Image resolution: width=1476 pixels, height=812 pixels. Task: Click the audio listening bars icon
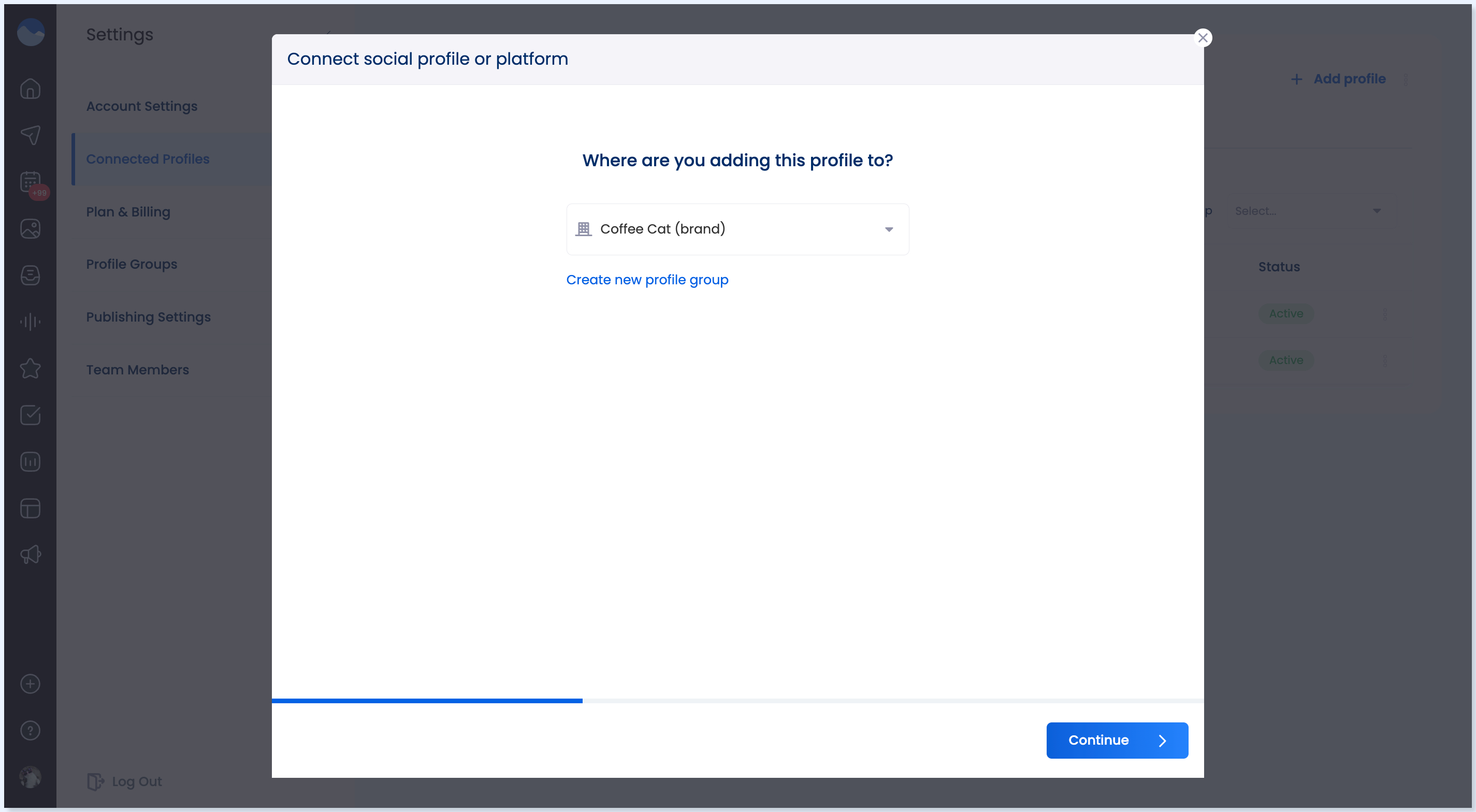coord(31,322)
